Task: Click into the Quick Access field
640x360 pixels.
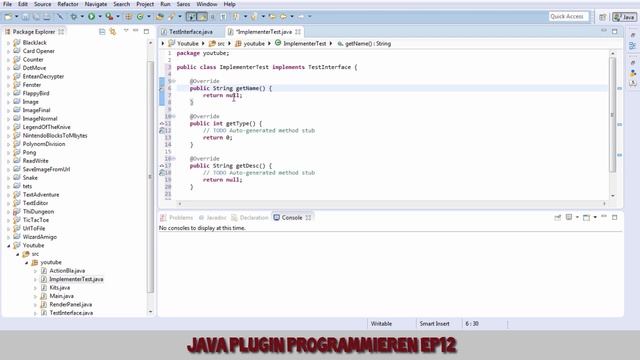Action: click(569, 16)
